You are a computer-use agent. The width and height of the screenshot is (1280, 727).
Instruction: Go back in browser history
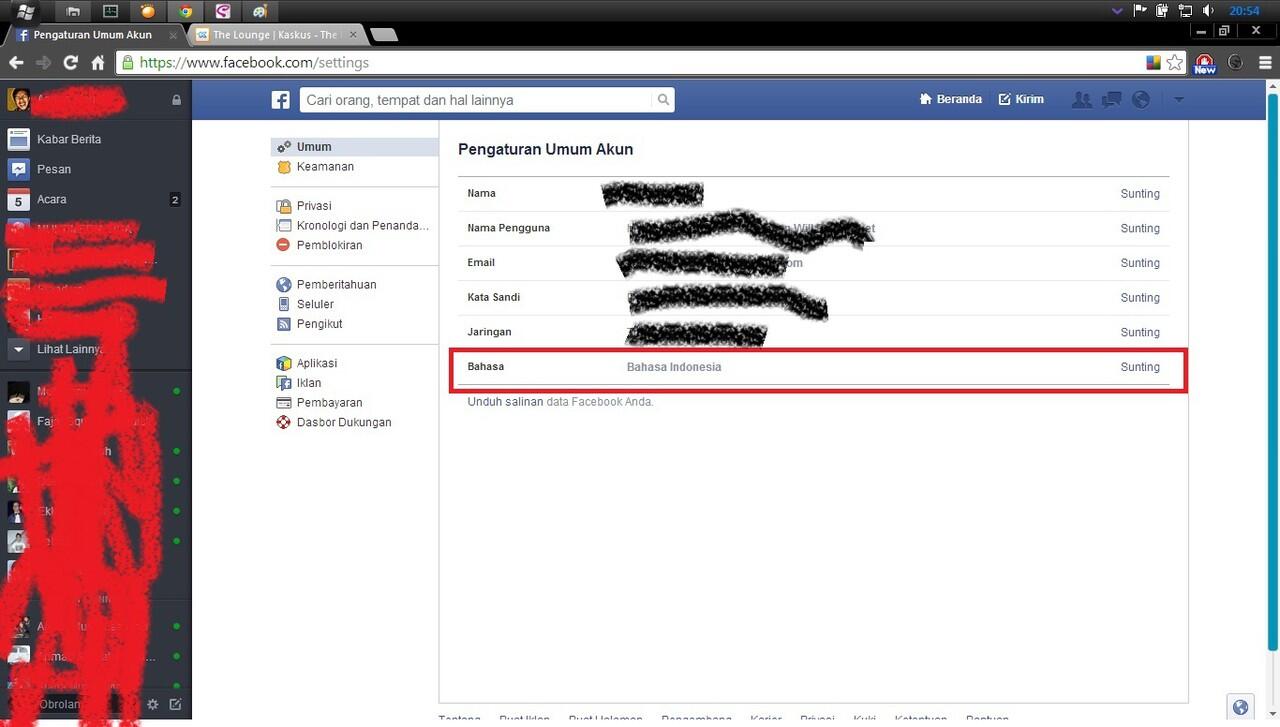pyautogui.click(x=17, y=62)
